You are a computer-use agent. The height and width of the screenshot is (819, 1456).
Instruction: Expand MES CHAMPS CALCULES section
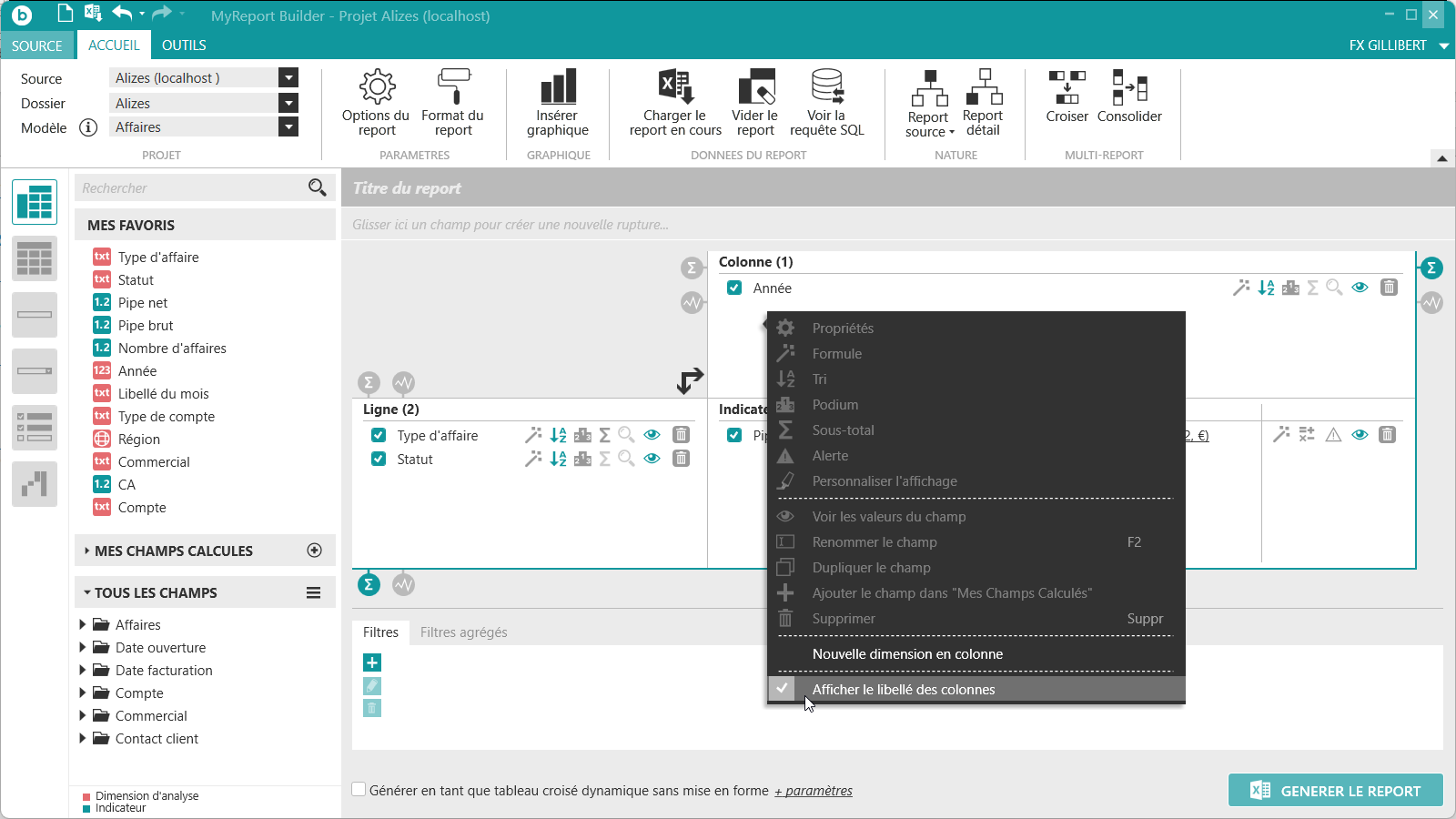86,551
